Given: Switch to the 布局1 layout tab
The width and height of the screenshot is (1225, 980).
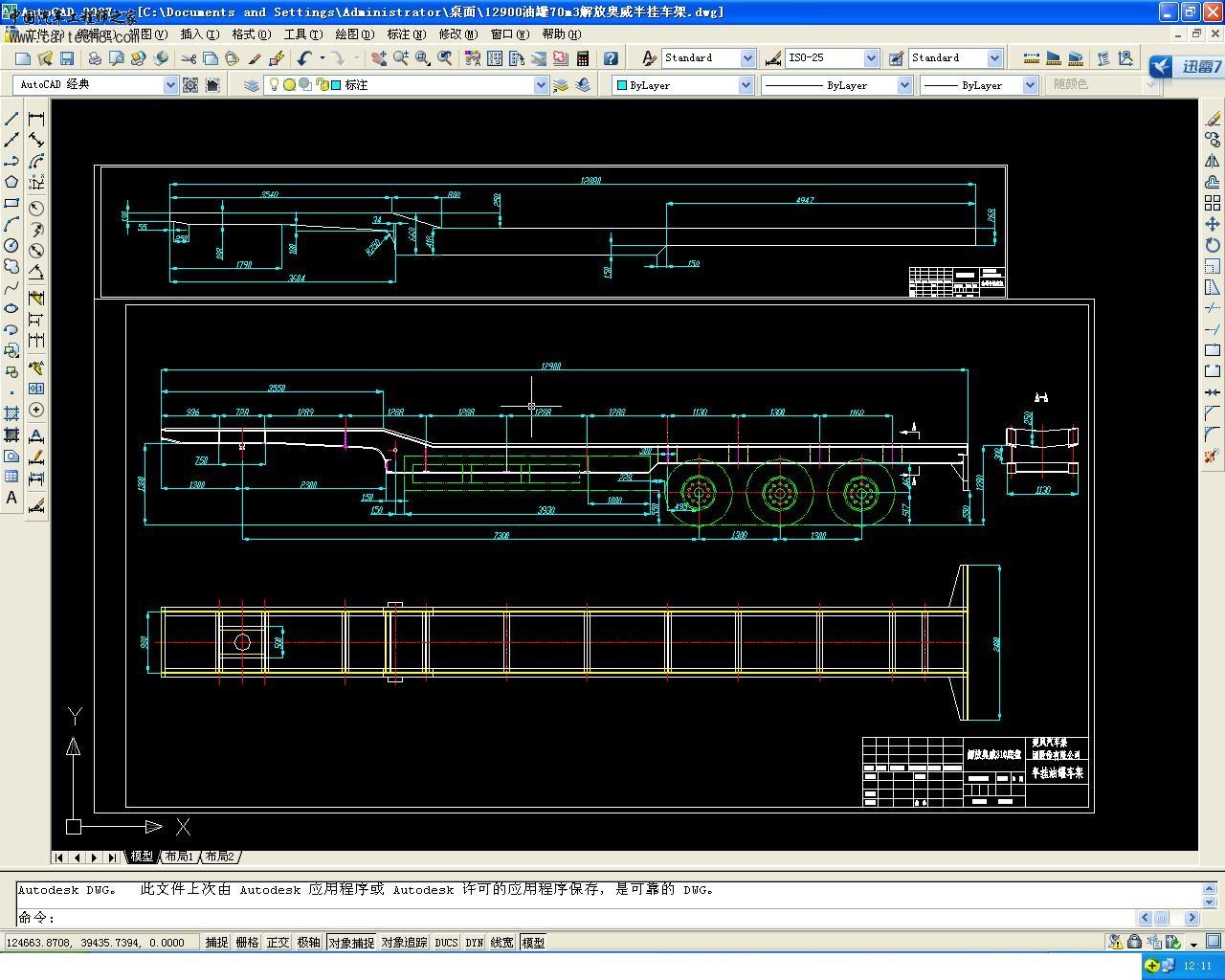Looking at the screenshot, I should 179,857.
